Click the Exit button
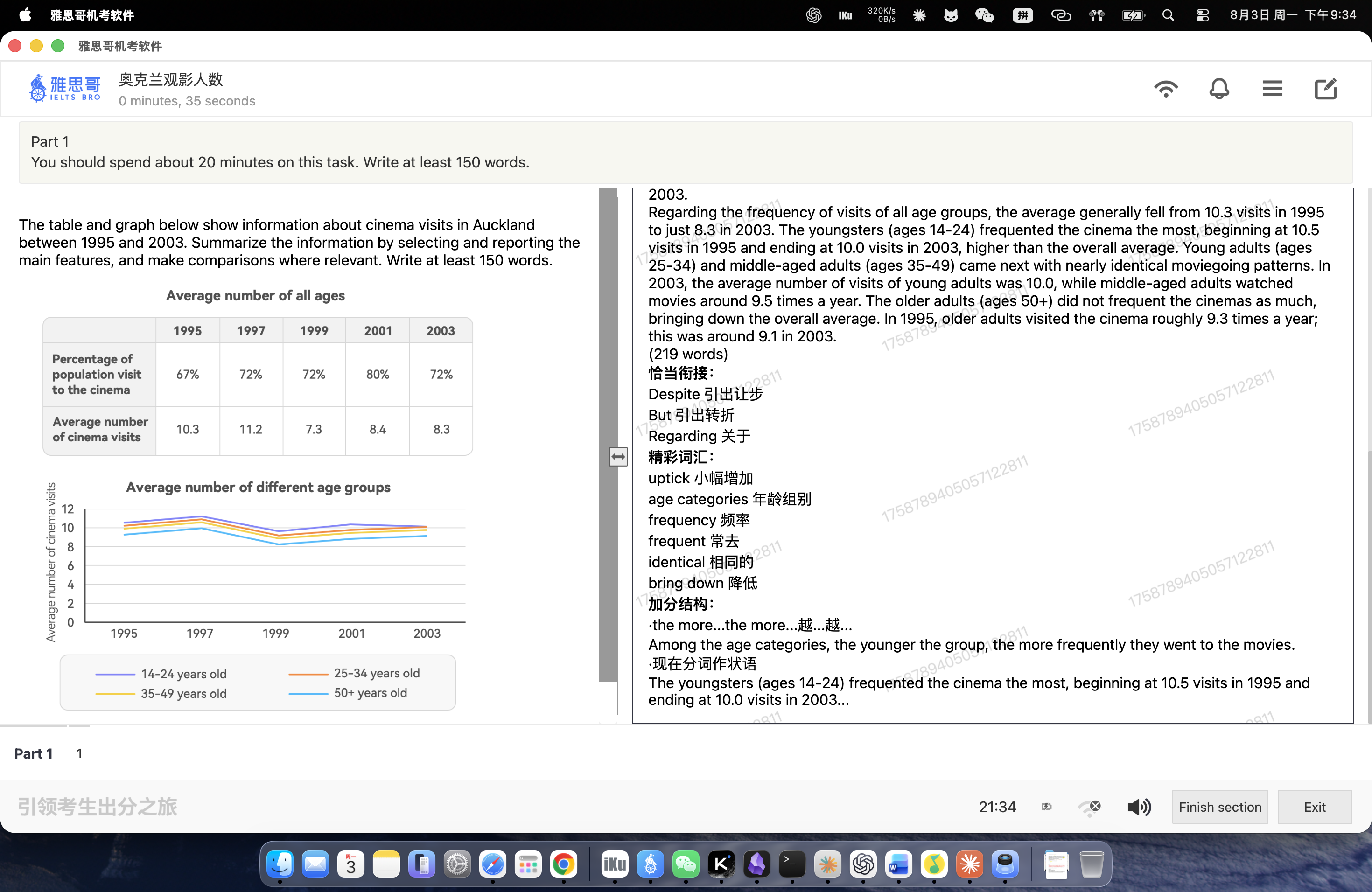The height and width of the screenshot is (892, 1372). [x=1314, y=807]
